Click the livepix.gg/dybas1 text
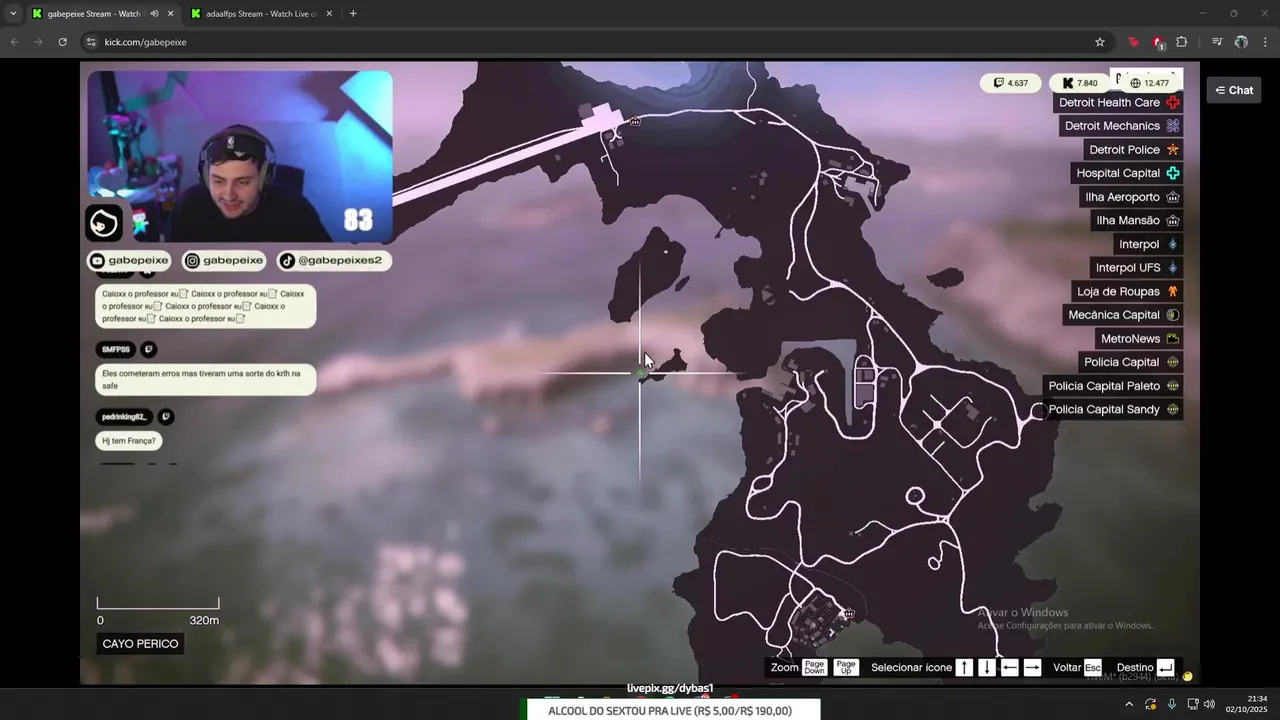 pos(670,688)
